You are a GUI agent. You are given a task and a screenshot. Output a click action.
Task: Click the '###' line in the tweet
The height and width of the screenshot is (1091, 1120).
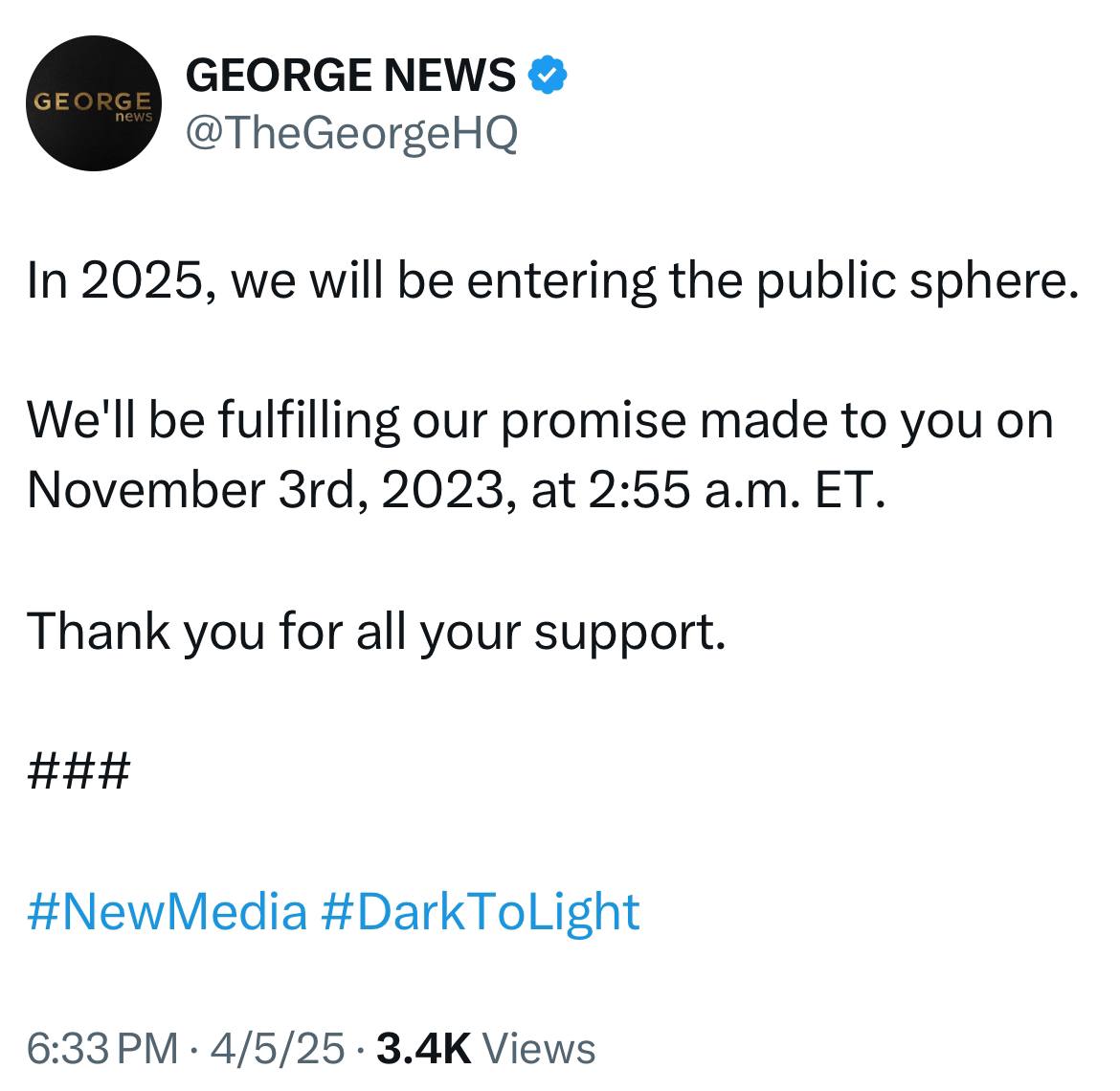pos(78,771)
